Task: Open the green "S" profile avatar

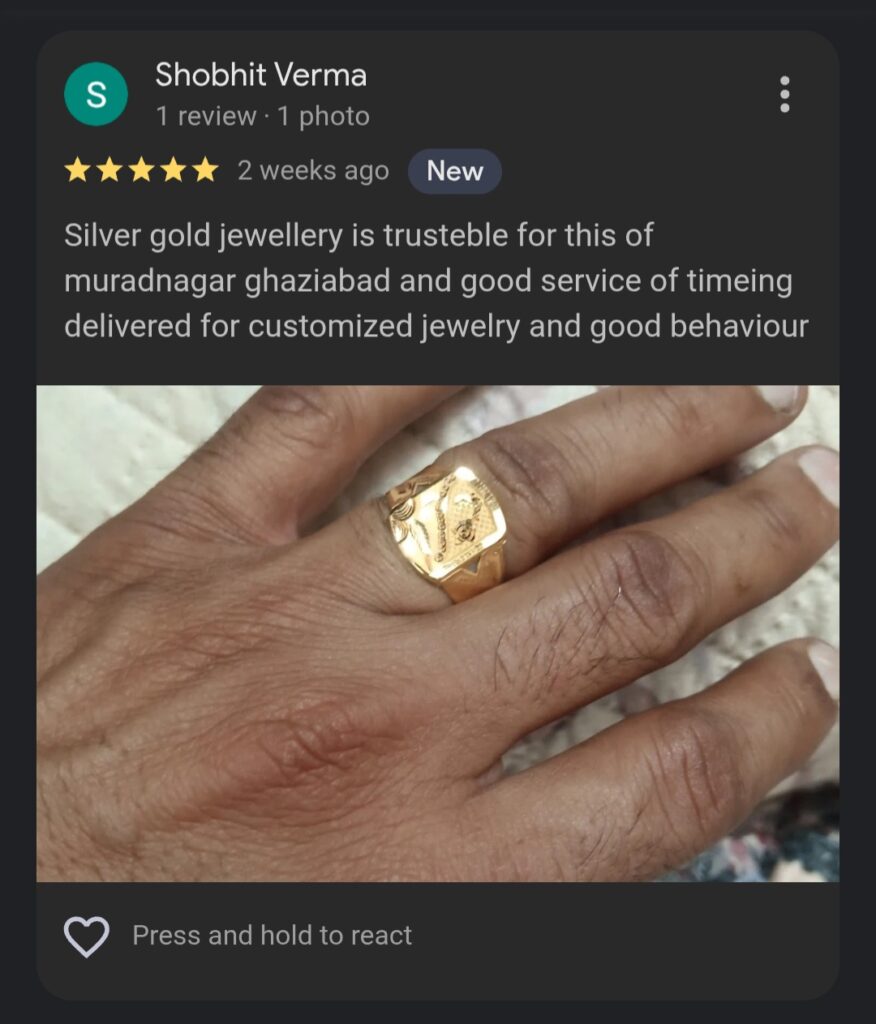Action: coord(96,94)
